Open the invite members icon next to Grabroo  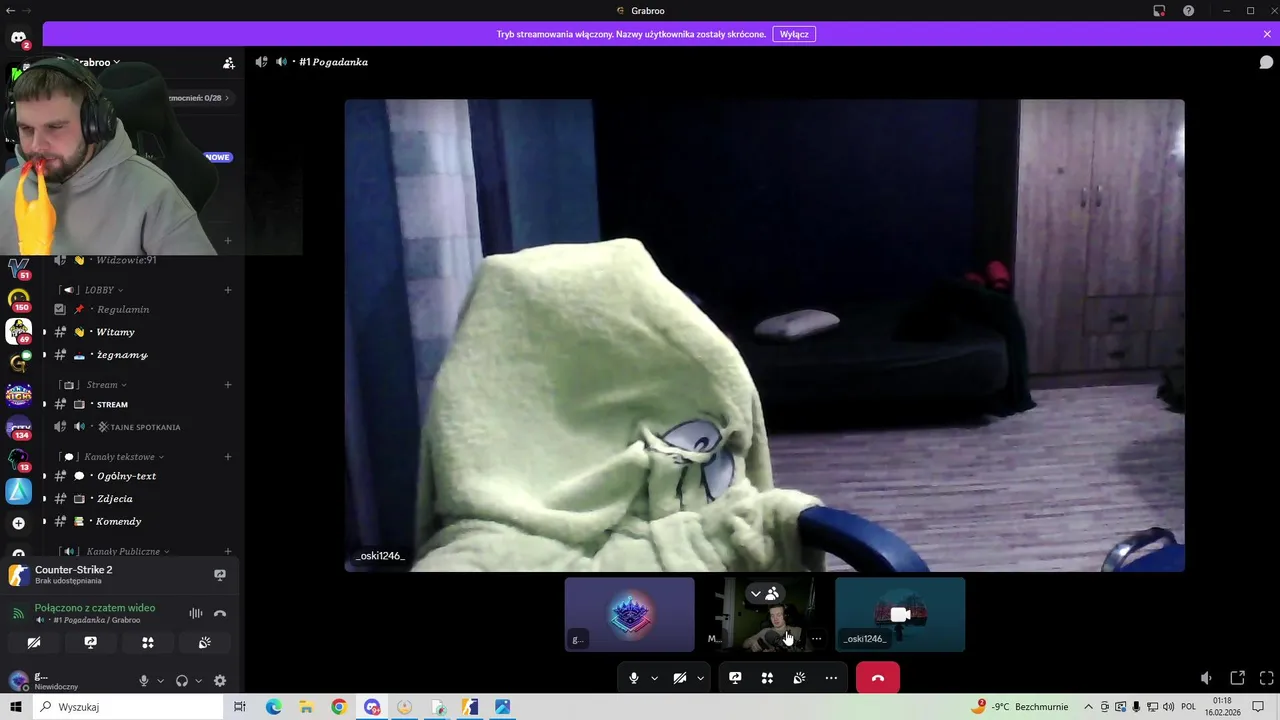pos(228,62)
